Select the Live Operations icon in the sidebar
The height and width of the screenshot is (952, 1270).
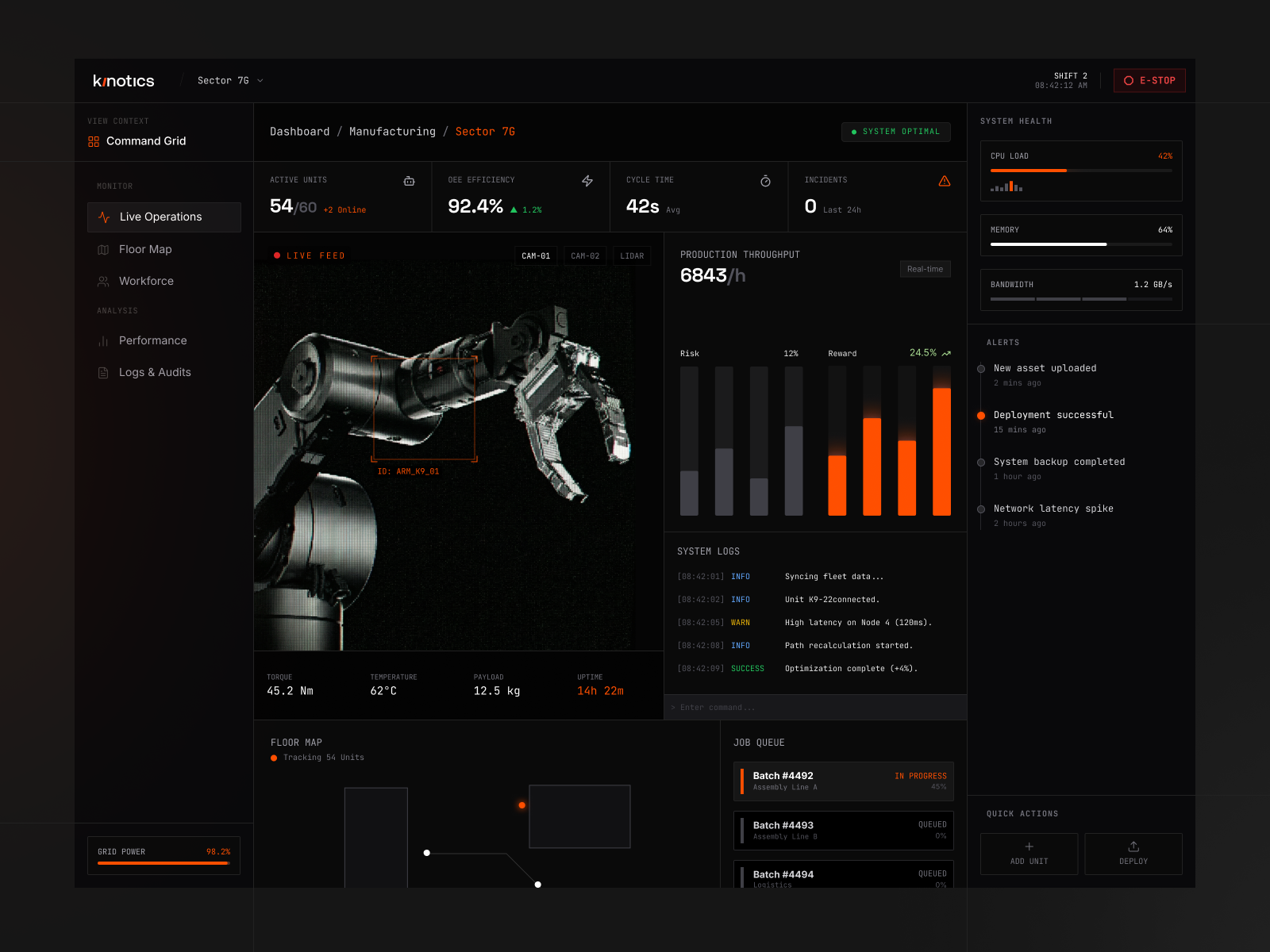(104, 217)
